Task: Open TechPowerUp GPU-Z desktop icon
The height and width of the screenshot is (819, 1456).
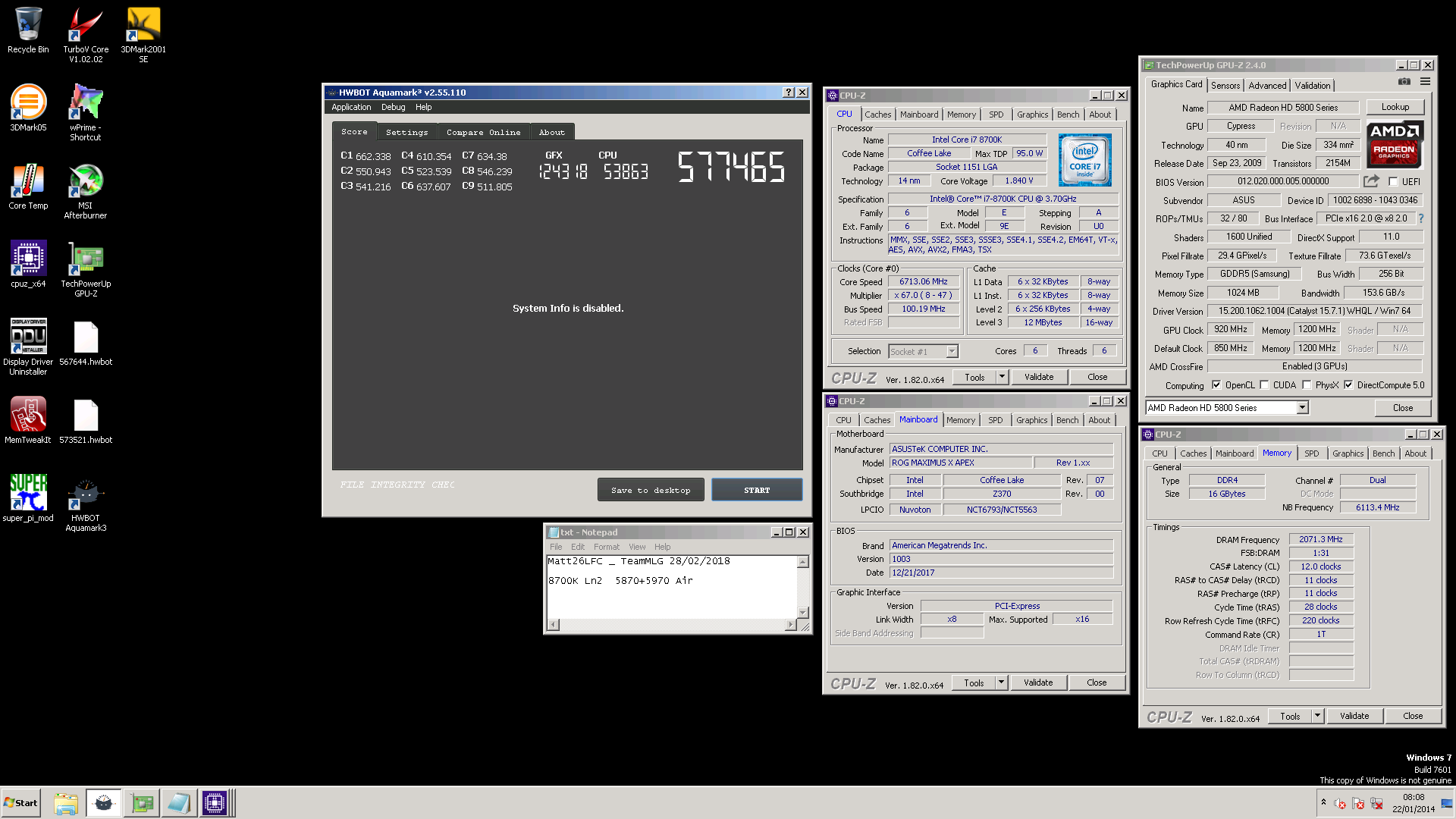Action: click(x=86, y=269)
